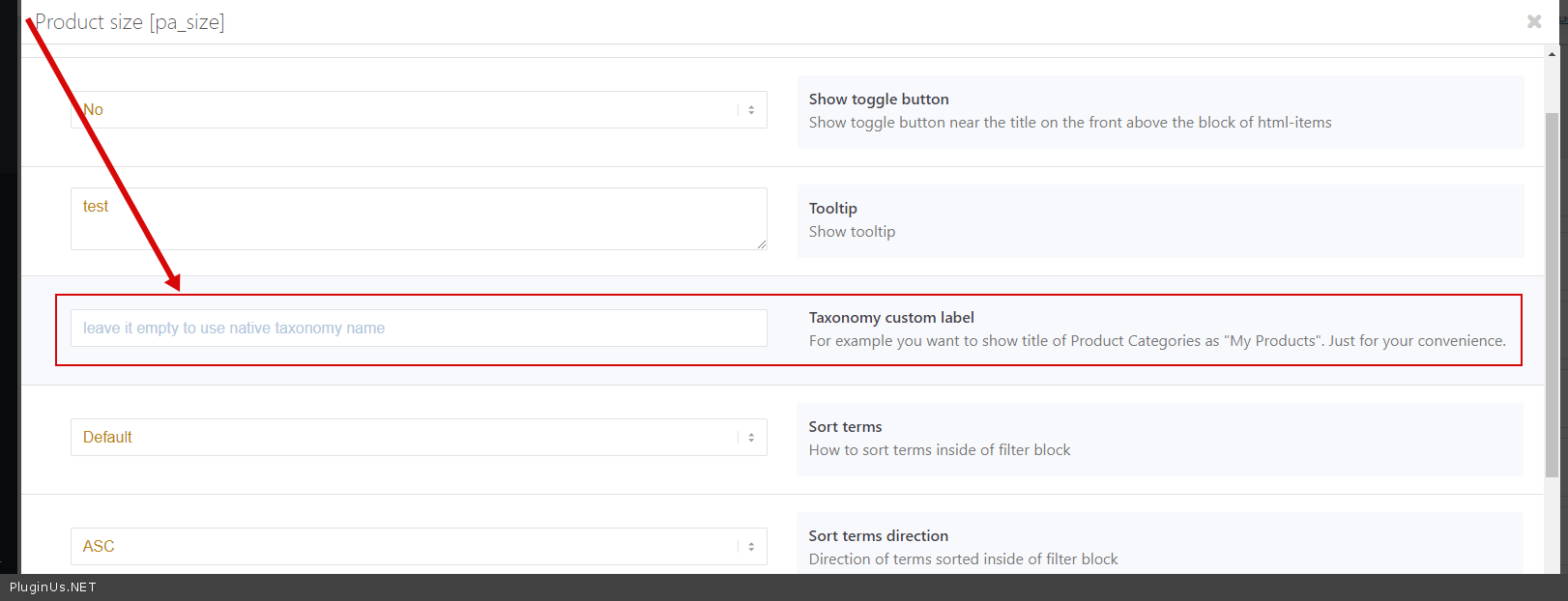Click the 'Show toggle button' option heading
Viewport: 1568px width, 601px height.
pos(879,100)
